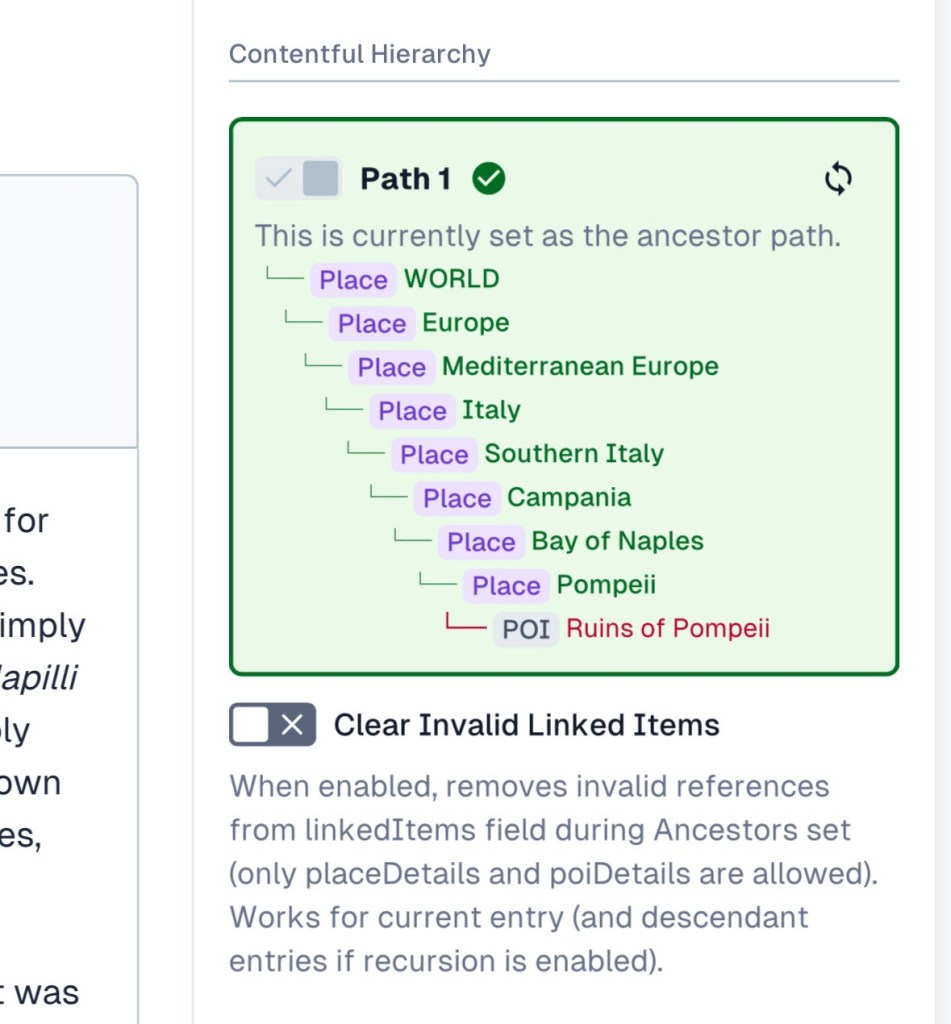951x1024 pixels.
Task: Click the Contentful Hierarchy section heading
Action: tap(360, 54)
